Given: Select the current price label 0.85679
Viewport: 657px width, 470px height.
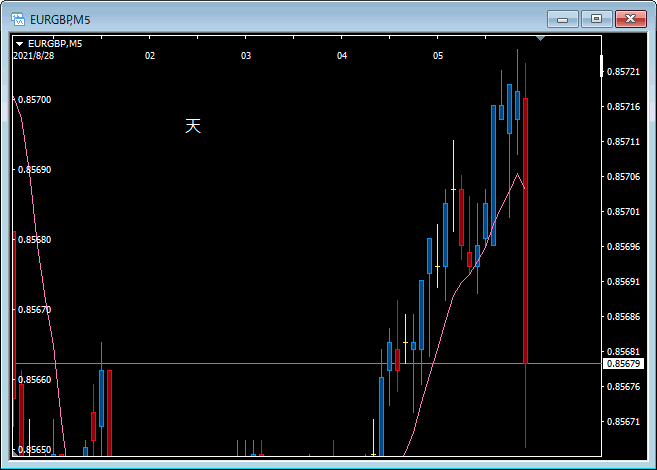Looking at the screenshot, I should tap(623, 364).
